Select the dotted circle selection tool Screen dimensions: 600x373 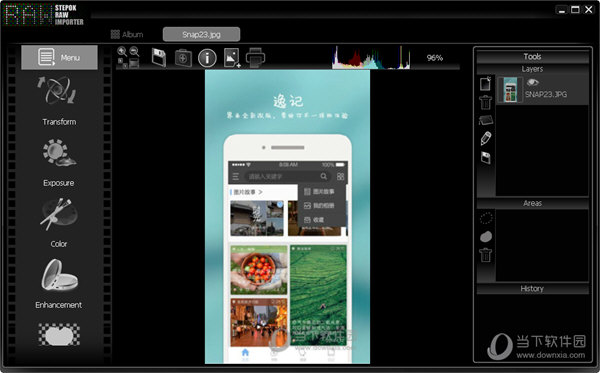tap(486, 218)
